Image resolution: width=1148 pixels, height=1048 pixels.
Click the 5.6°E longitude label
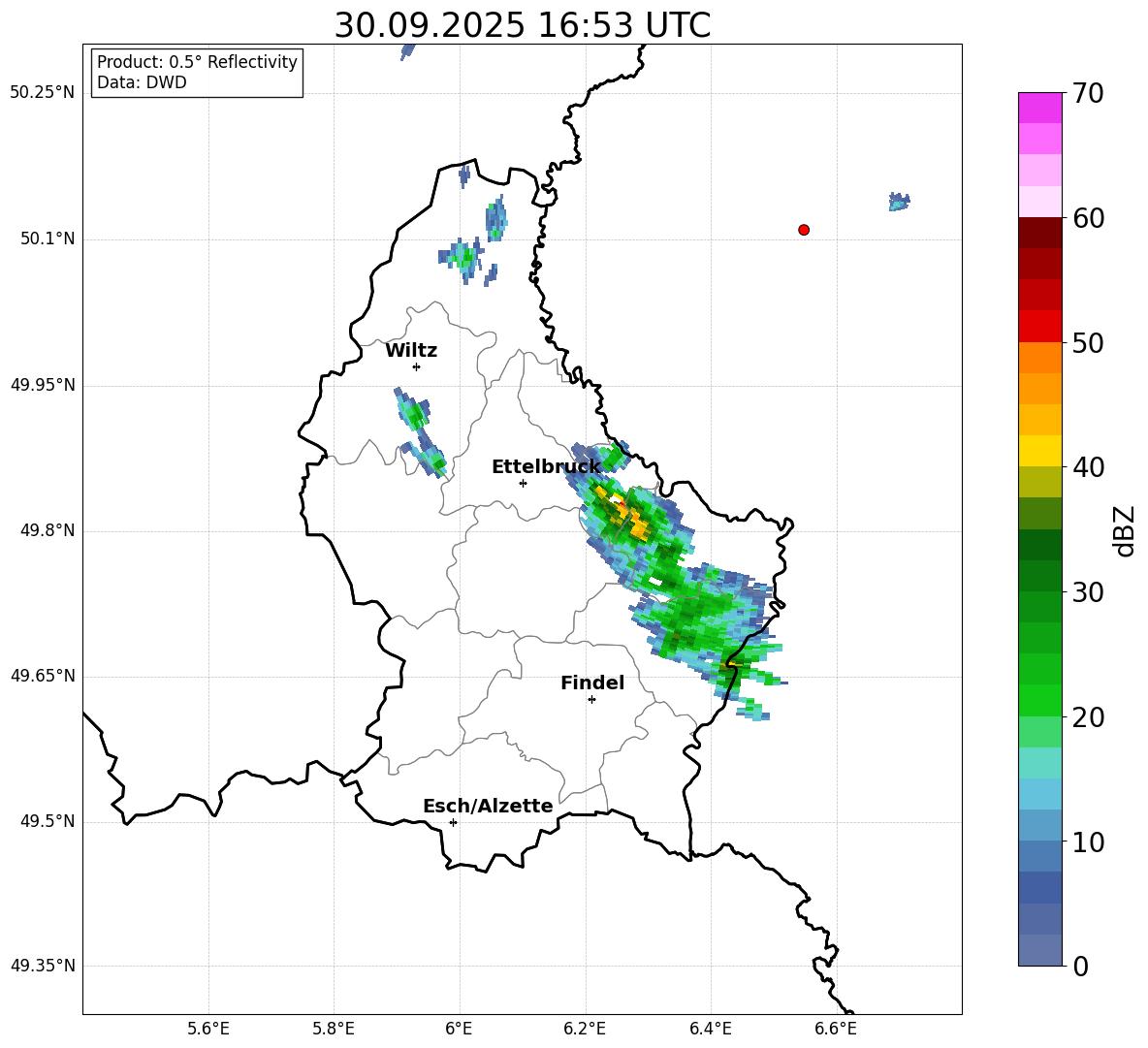pos(208,1029)
